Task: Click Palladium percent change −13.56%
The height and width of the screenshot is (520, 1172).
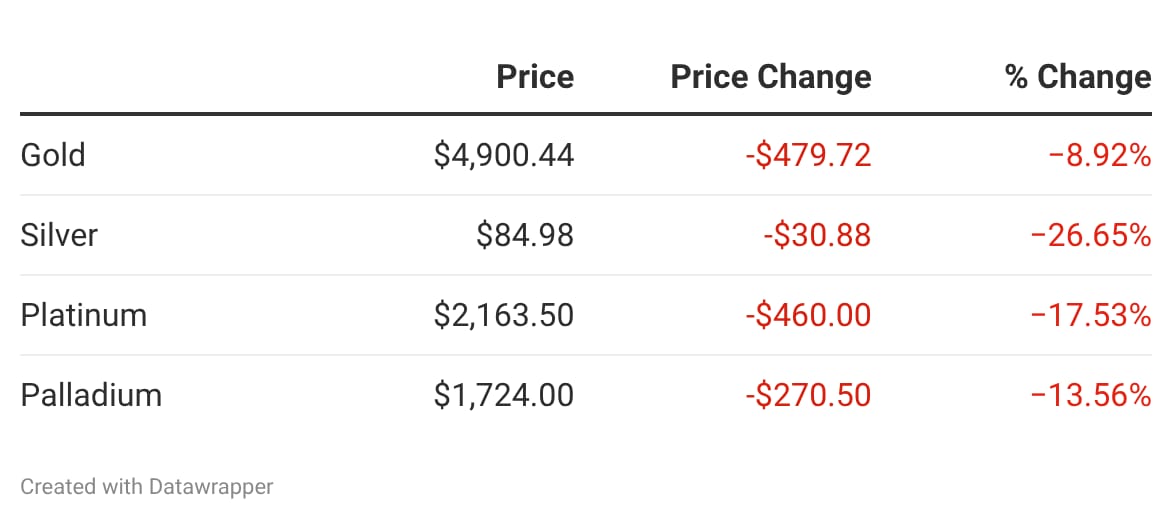Action: (1091, 395)
